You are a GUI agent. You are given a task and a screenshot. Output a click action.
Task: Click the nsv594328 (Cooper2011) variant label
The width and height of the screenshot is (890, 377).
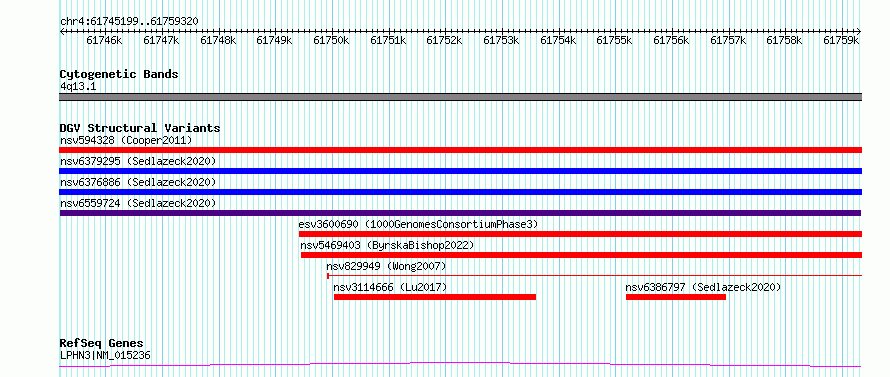pyautogui.click(x=126, y=140)
